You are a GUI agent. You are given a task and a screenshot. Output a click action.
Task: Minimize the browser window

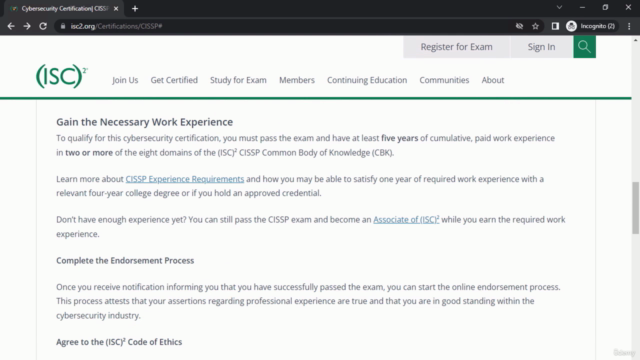pos(582,7)
